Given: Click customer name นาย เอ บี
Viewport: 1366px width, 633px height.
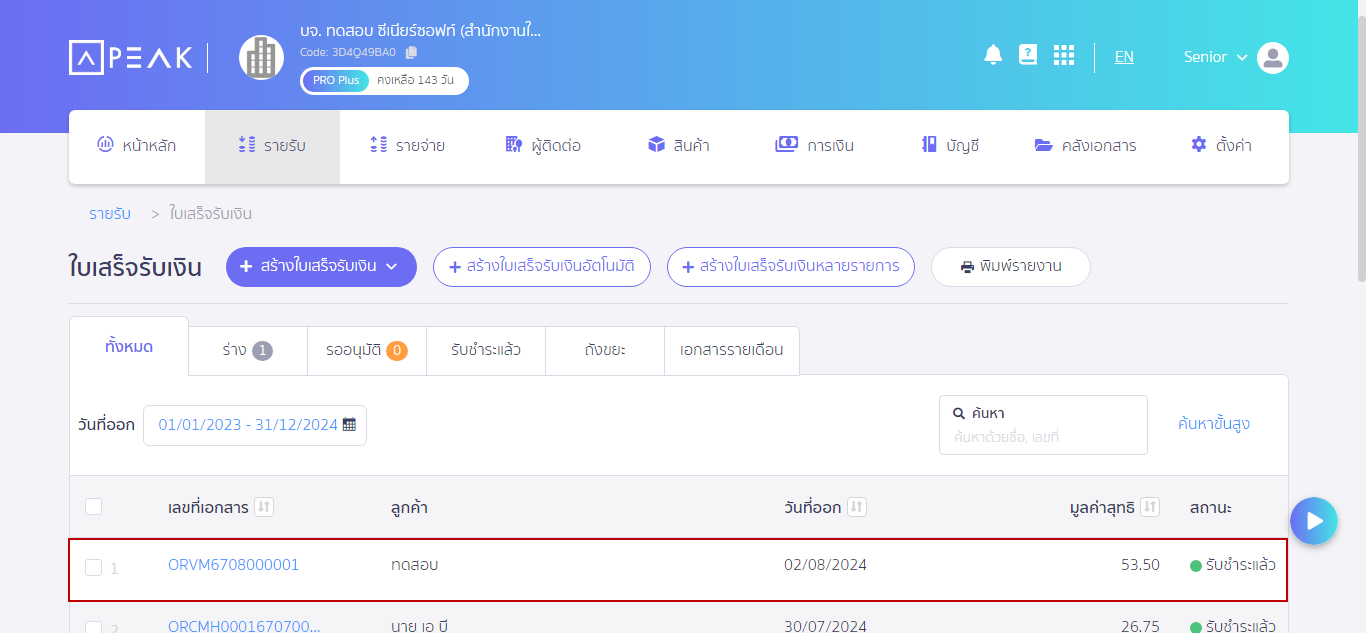Looking at the screenshot, I should (419, 627).
